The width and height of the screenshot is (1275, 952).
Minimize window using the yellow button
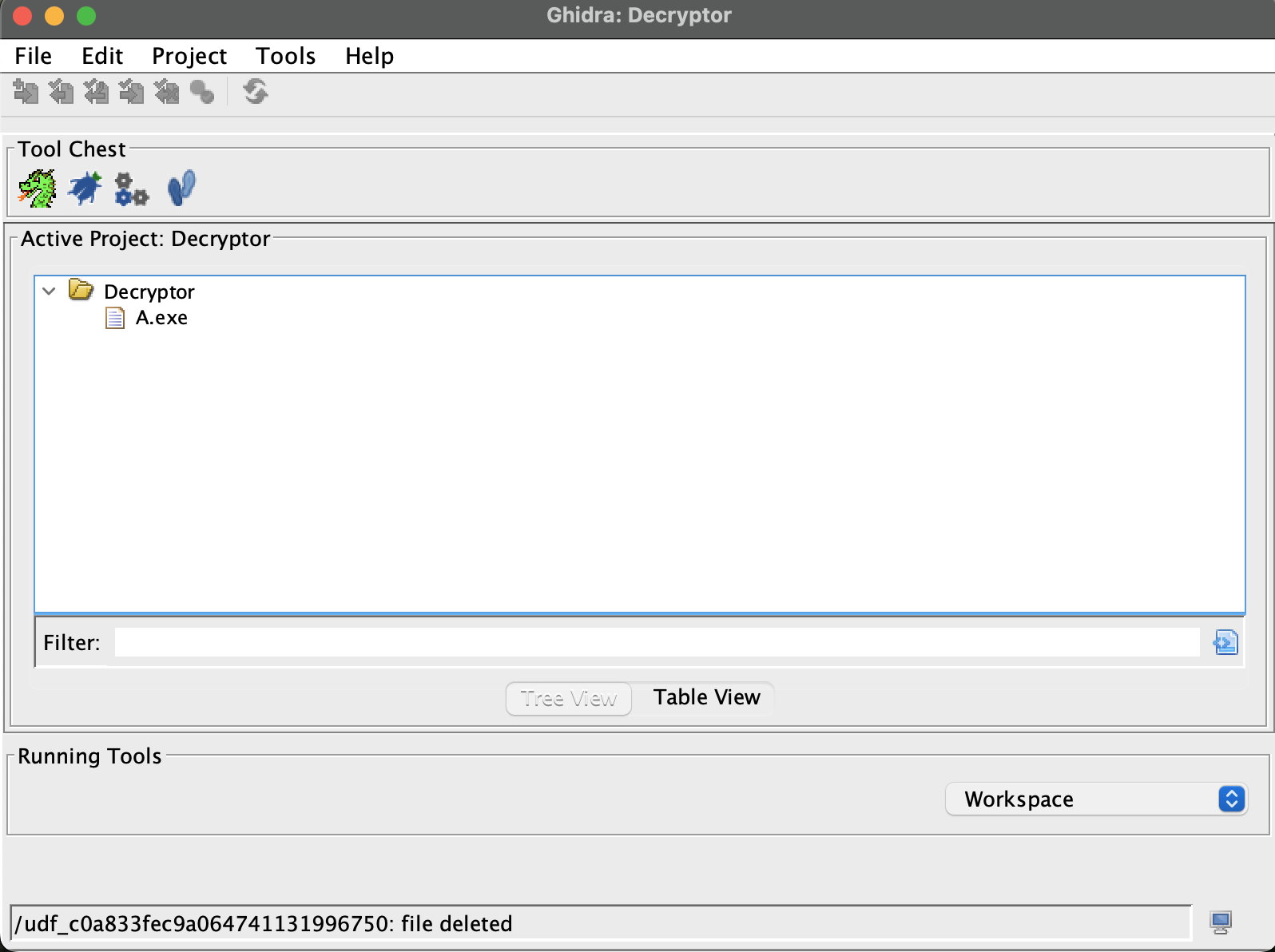[54, 15]
